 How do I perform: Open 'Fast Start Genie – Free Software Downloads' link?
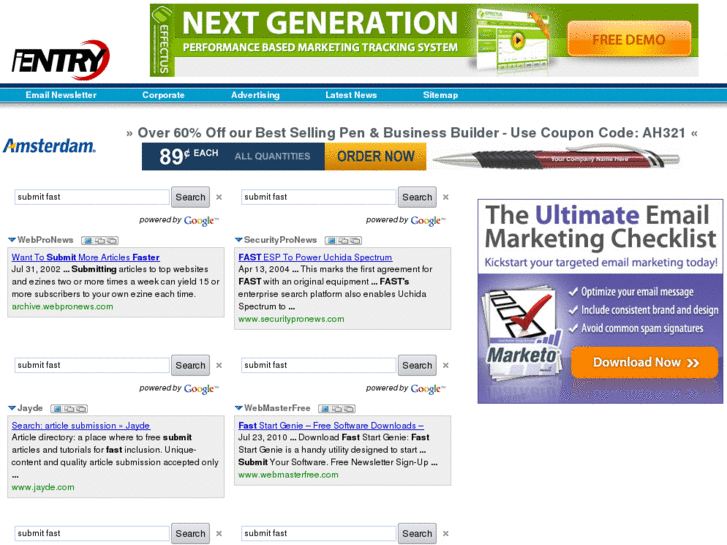pyautogui.click(x=331, y=426)
